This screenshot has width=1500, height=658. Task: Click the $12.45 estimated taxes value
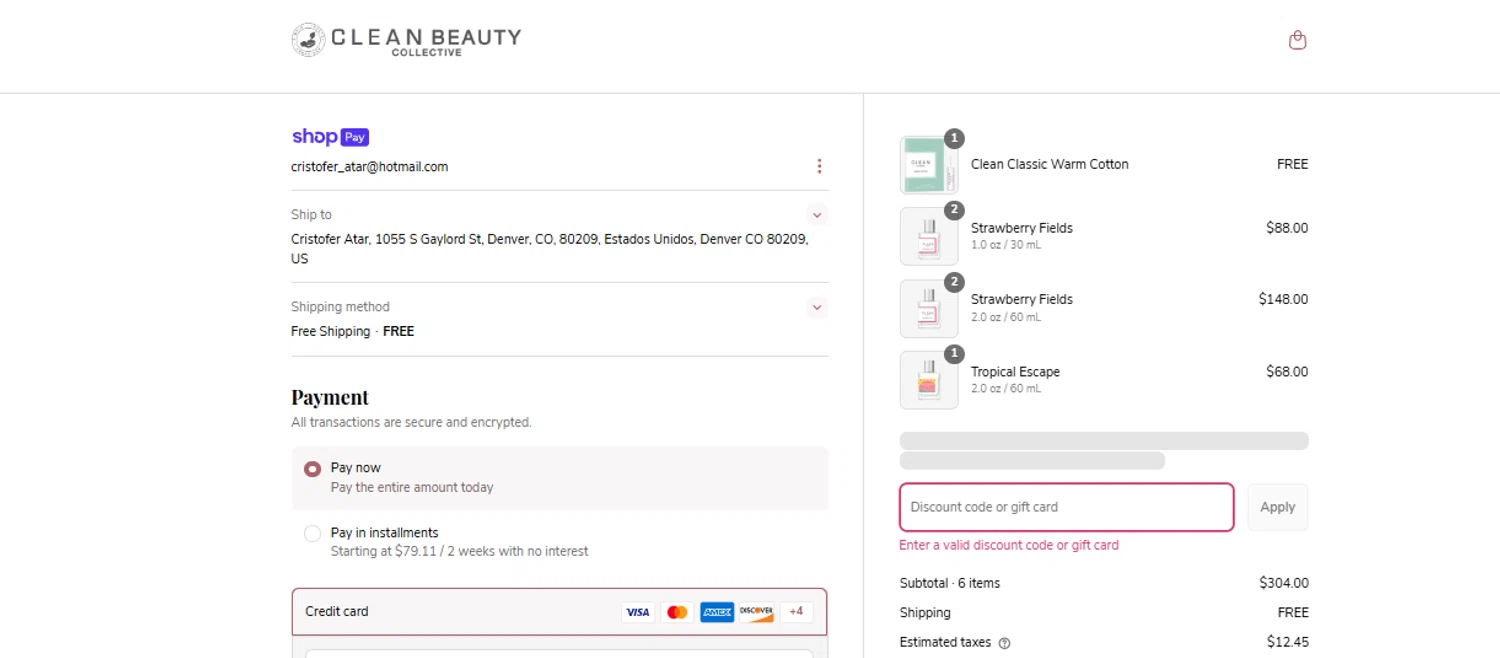1287,642
